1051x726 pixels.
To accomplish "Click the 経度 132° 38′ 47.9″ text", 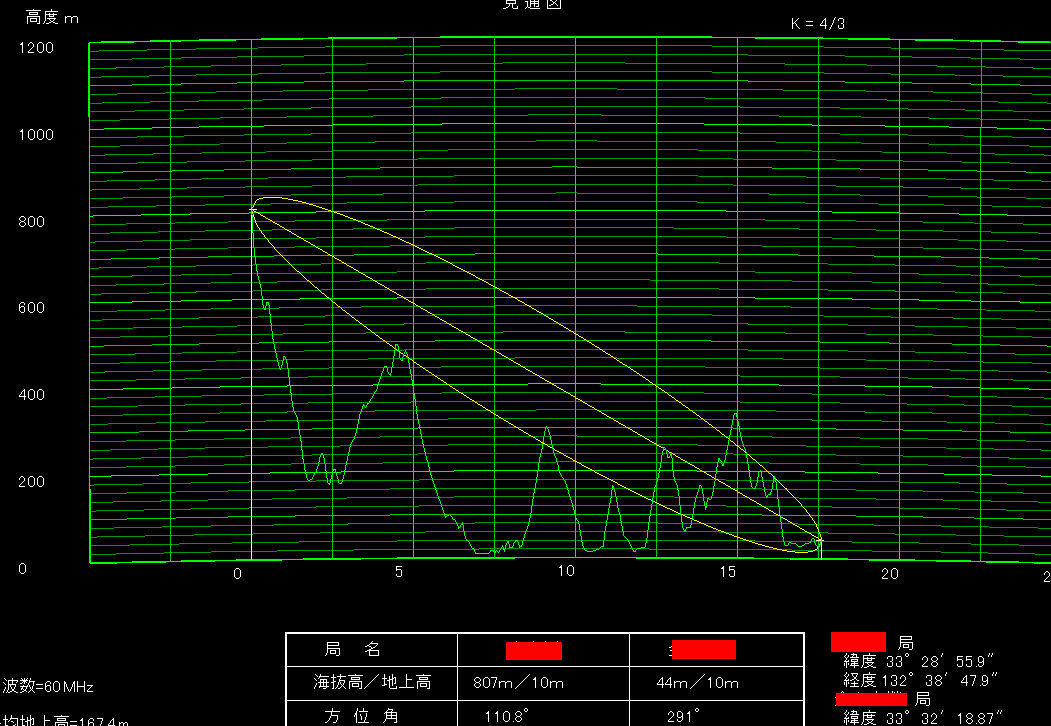I will (x=921, y=680).
